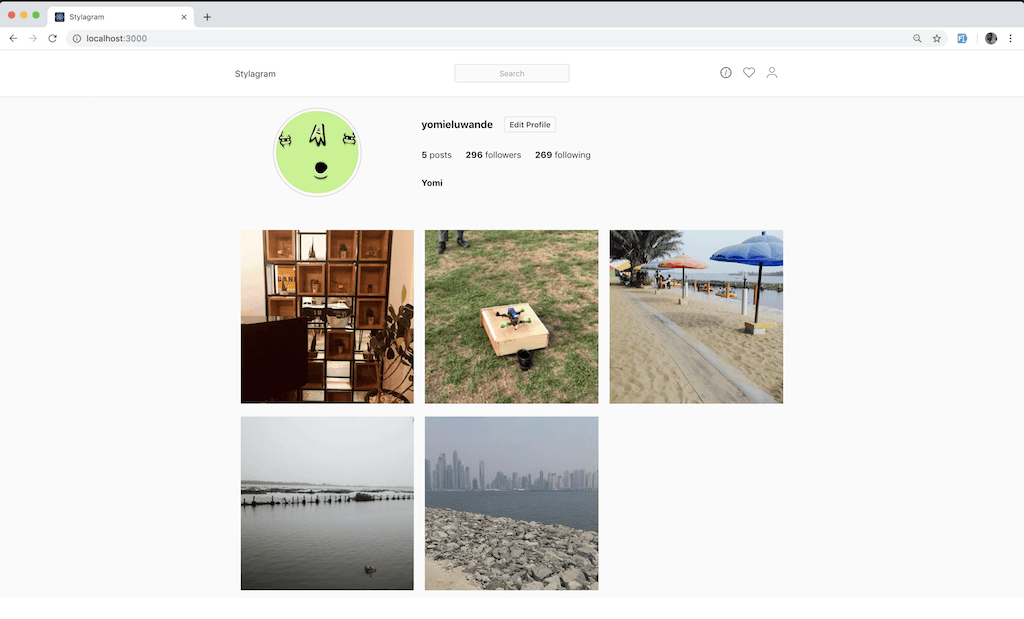1024x619 pixels.
Task: Reload the page with the refresh icon
Action: click(x=52, y=38)
